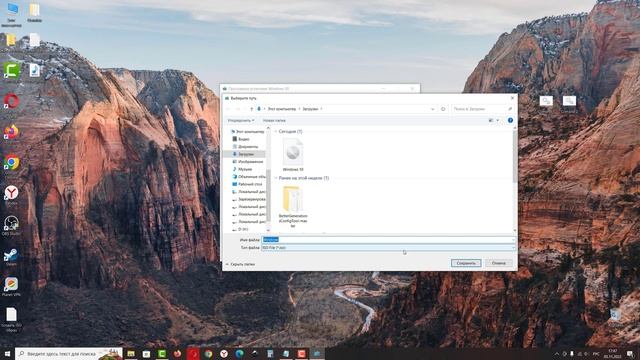The width and height of the screenshot is (640, 360).
Task: Open Yandex Browser from taskbar
Action: 224,353
